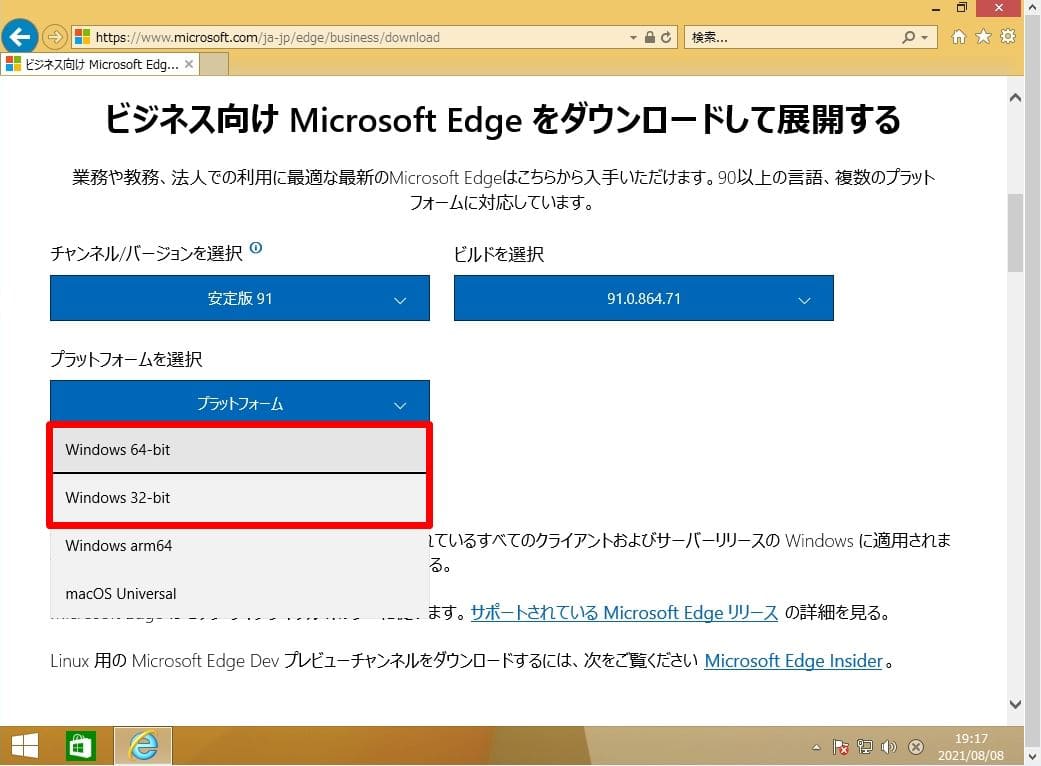Go back with the browser Back arrow

(19, 37)
